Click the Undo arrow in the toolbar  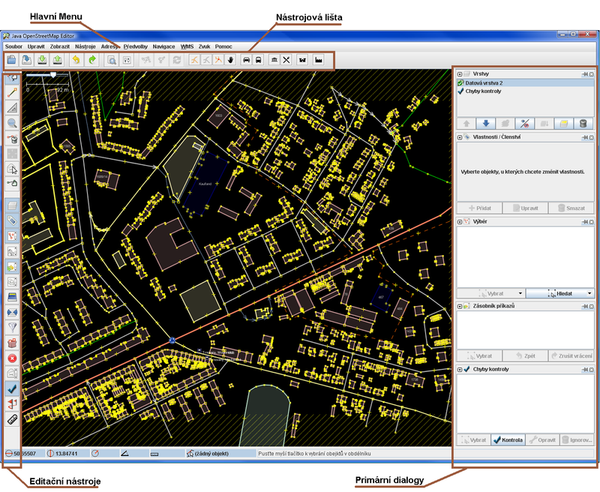click(75, 60)
